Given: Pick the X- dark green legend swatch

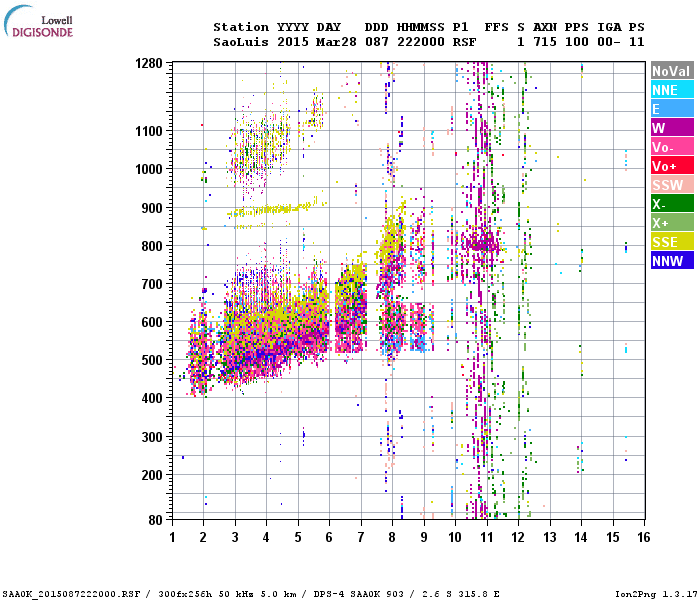Looking at the screenshot, I should (x=672, y=204).
